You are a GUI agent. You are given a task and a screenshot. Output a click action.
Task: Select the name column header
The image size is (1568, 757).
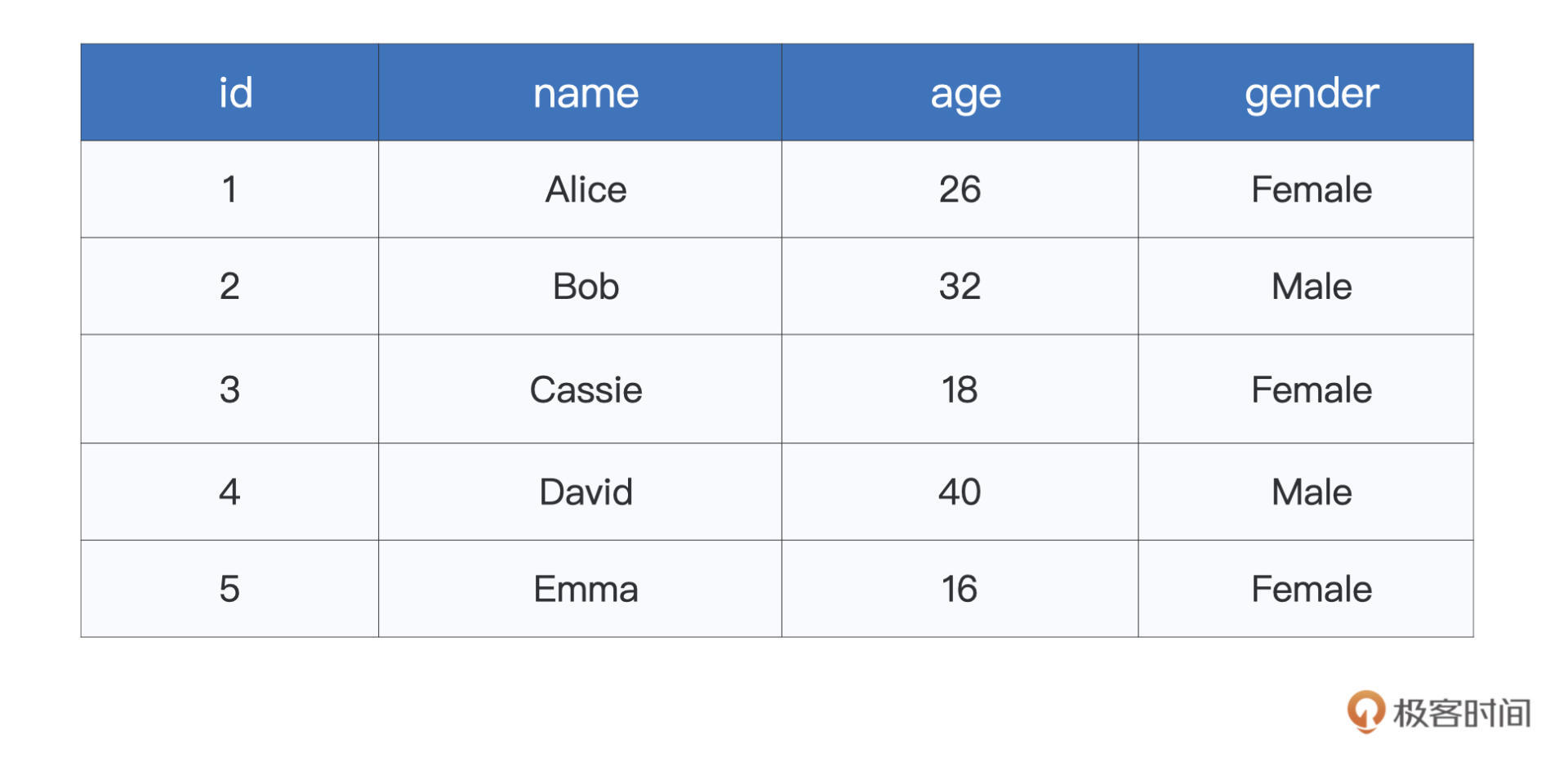tap(586, 93)
